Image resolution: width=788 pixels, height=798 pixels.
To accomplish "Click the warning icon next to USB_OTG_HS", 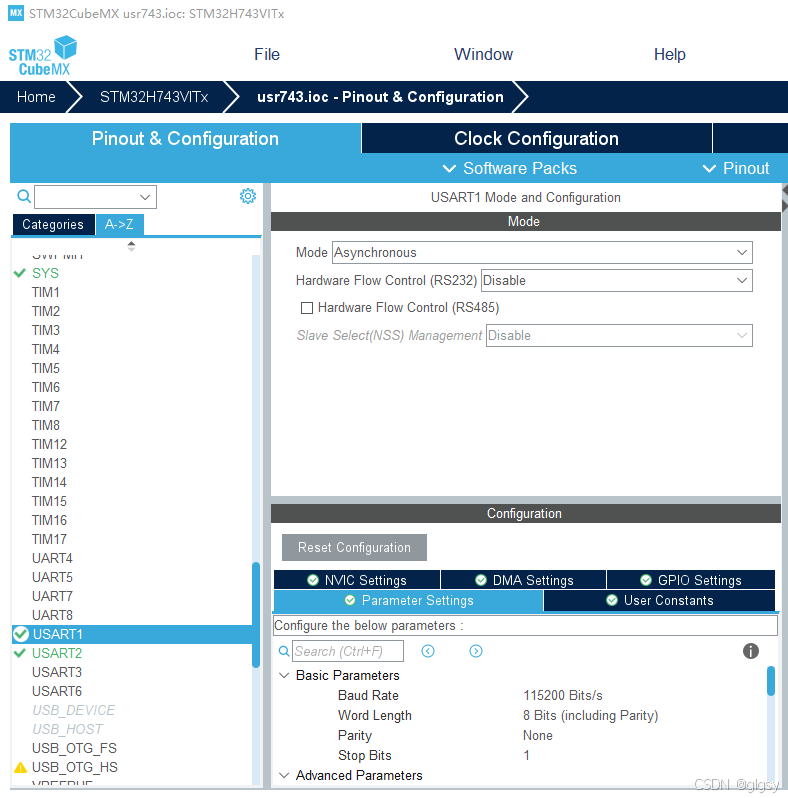I will pyautogui.click(x=20, y=767).
